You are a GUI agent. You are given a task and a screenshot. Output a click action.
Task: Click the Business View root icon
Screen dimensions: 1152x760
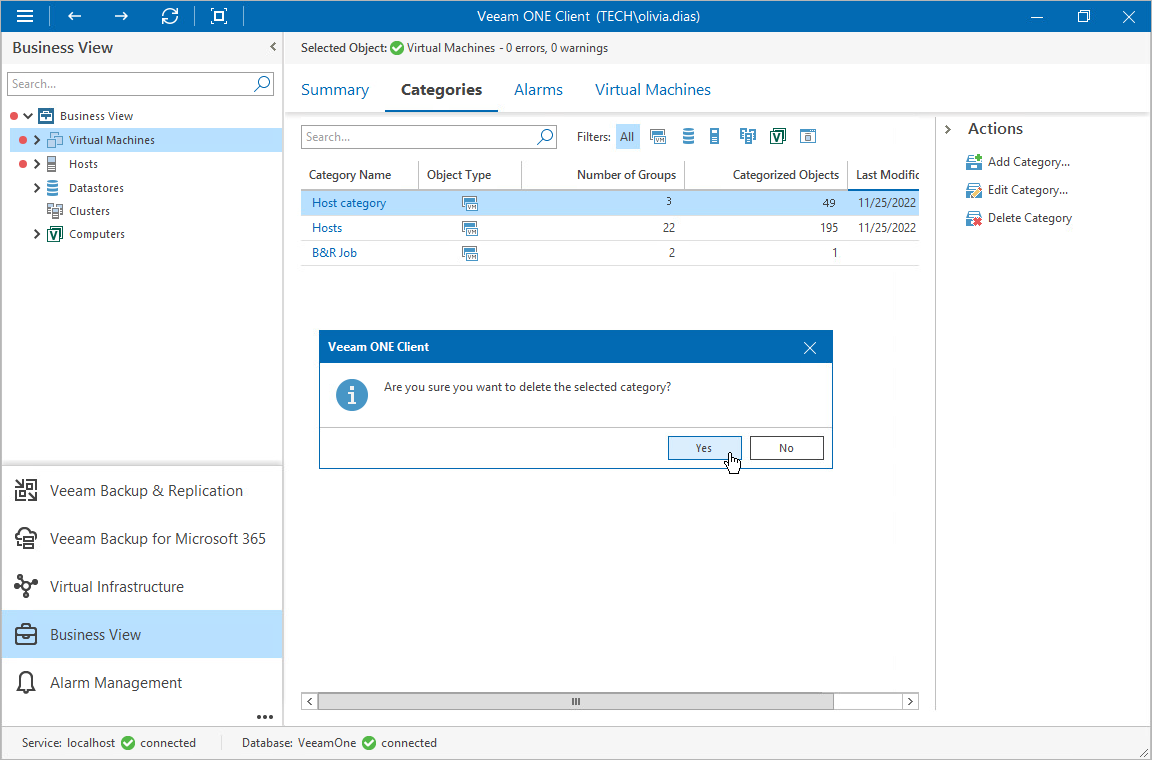[46, 116]
